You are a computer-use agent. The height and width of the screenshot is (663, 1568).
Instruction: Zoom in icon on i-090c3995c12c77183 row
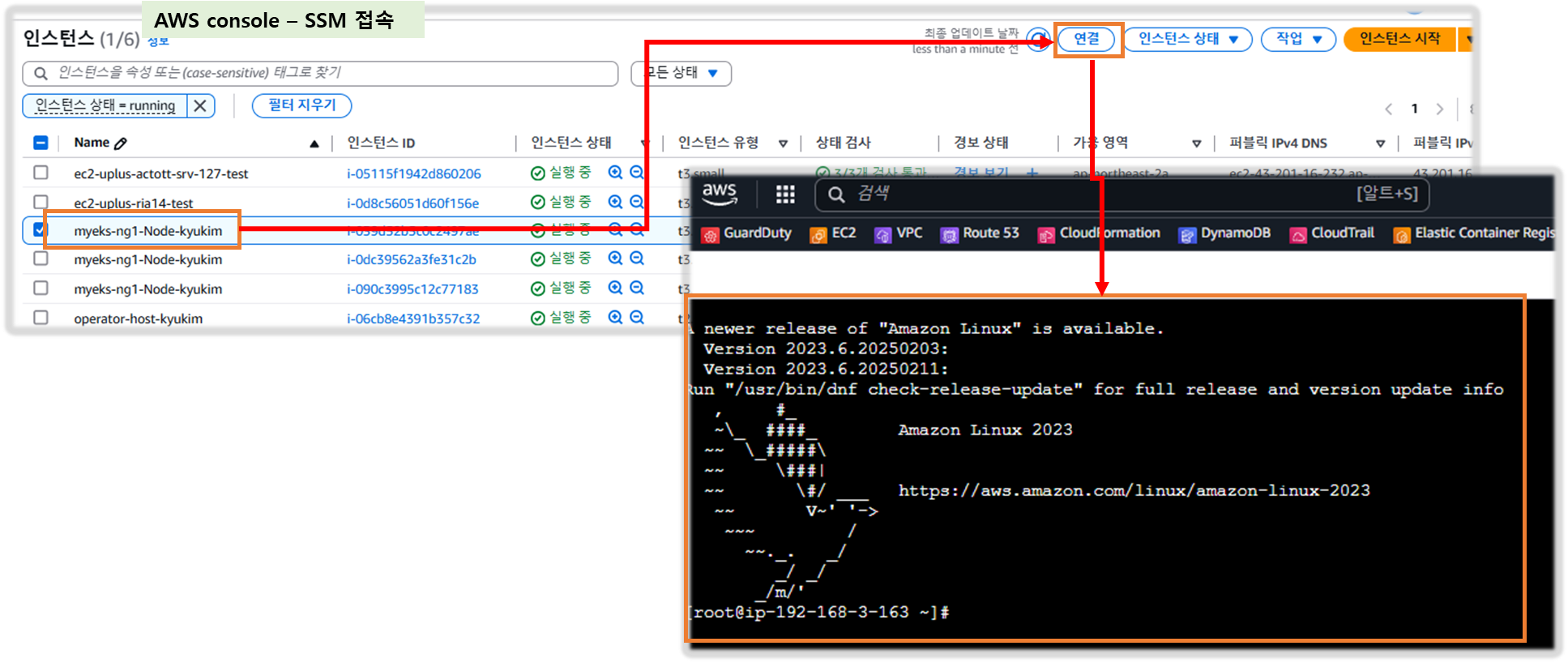(x=616, y=288)
